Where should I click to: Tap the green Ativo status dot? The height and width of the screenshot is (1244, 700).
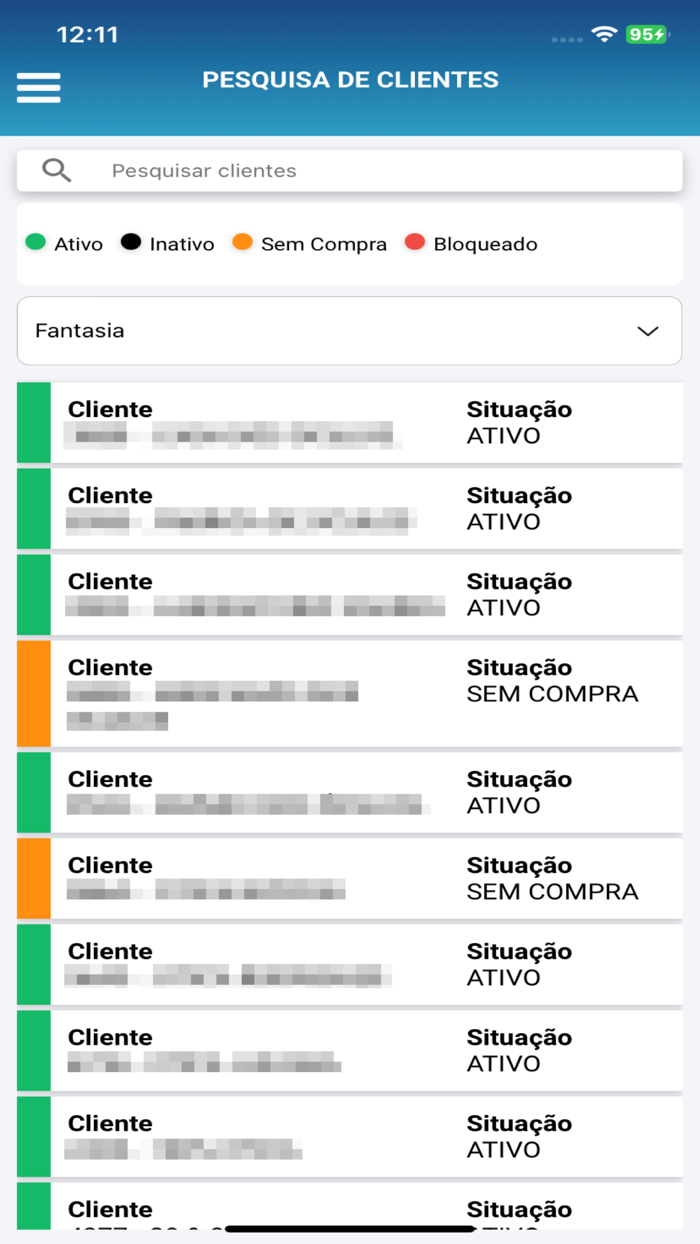36,243
